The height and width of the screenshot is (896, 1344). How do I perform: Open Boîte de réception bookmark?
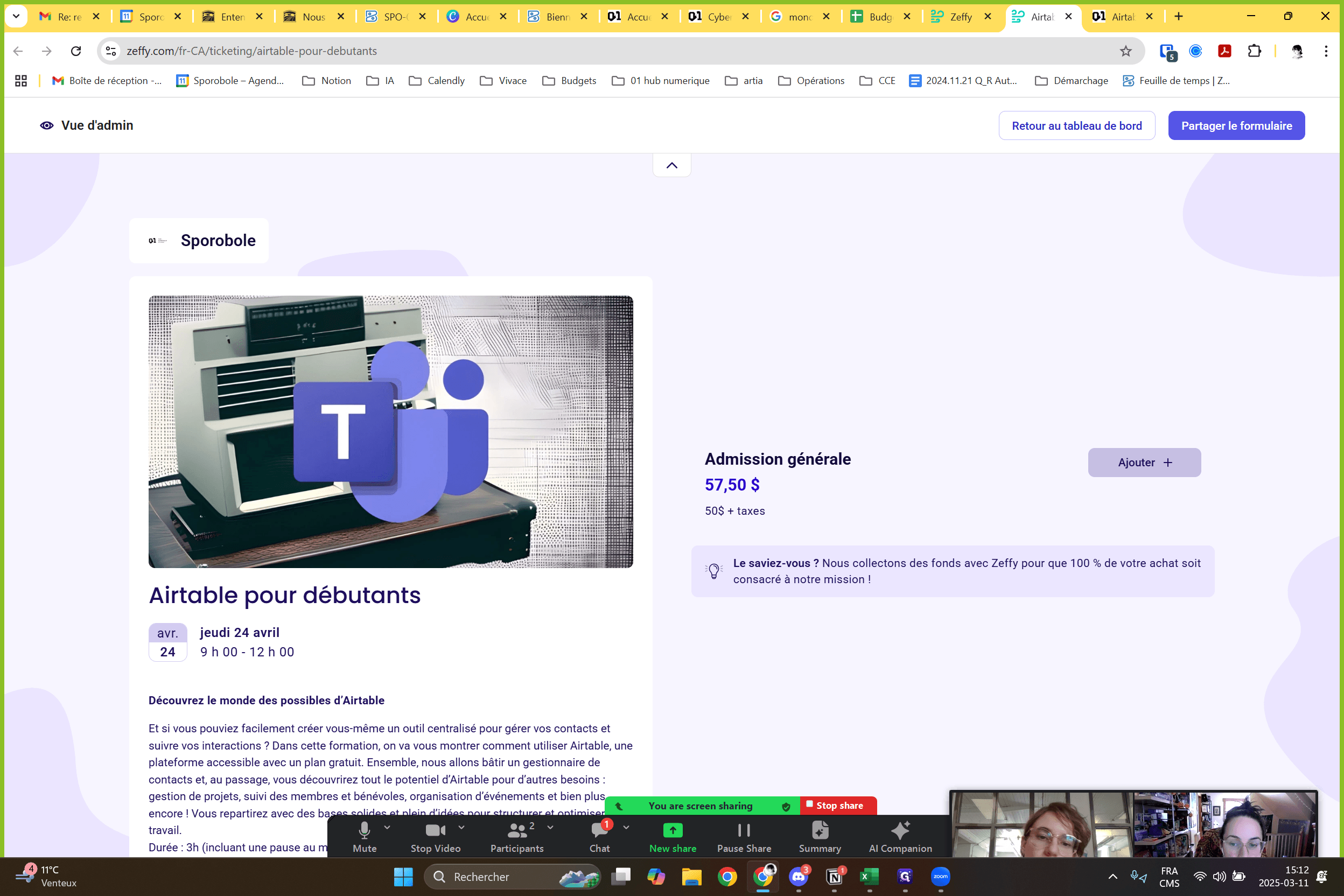point(107,81)
